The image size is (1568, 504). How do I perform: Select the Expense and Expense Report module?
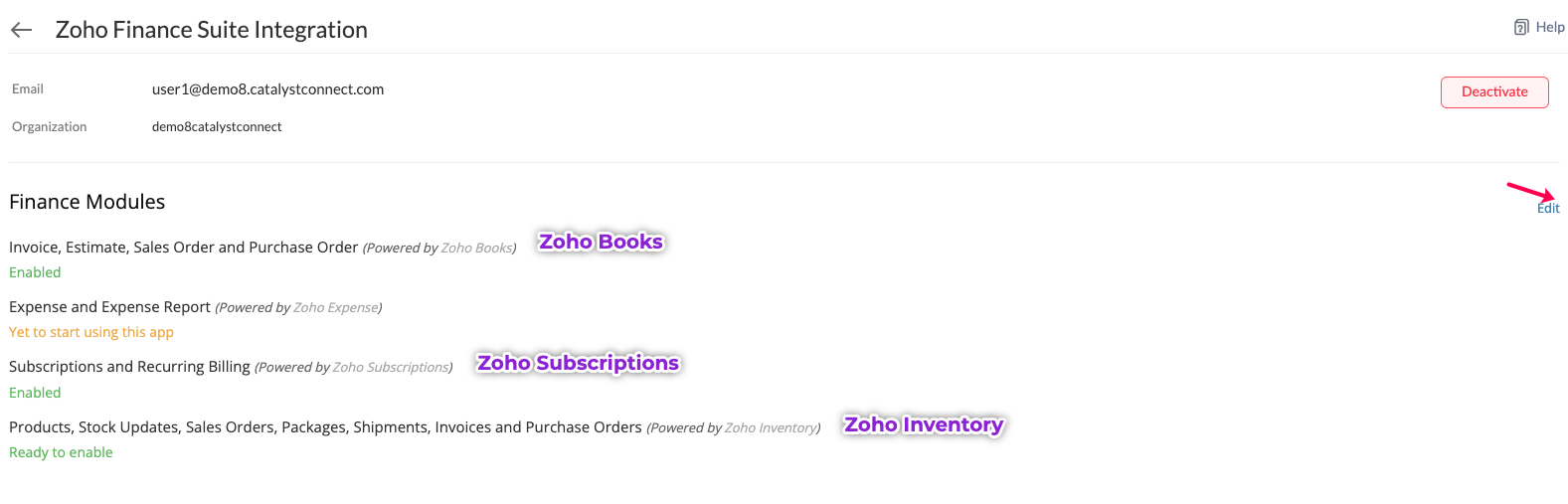point(196,307)
